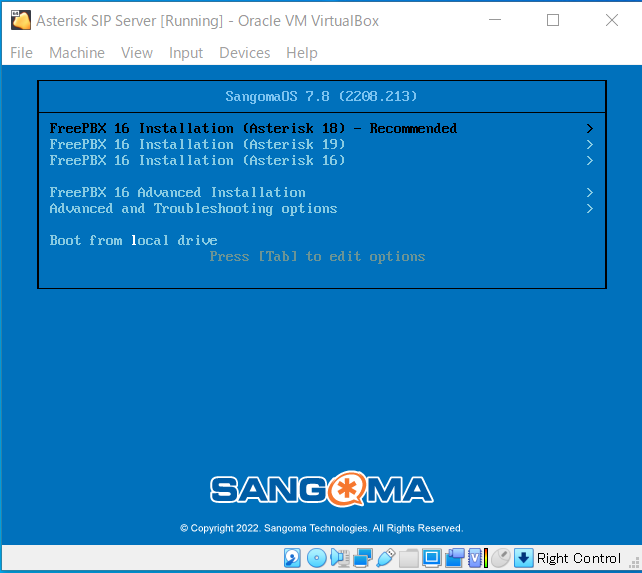Click the USB devices status icon
The height and width of the screenshot is (573, 642).
click(x=386, y=558)
